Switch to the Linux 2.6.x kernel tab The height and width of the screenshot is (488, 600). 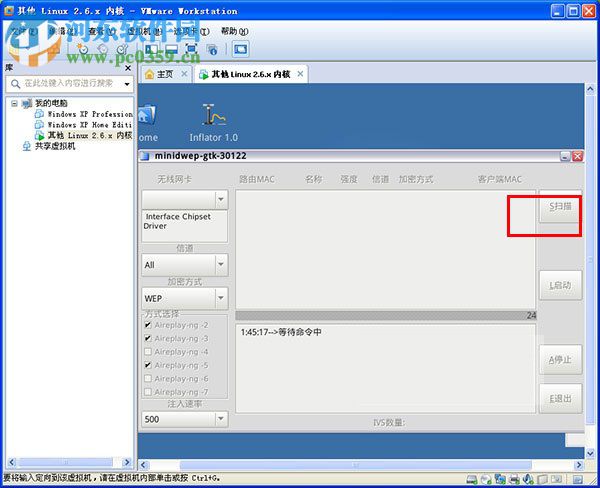point(251,74)
